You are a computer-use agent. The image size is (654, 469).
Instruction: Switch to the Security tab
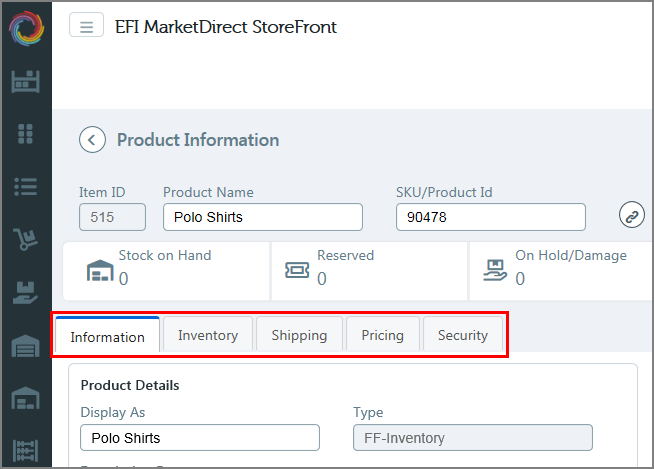coord(463,334)
